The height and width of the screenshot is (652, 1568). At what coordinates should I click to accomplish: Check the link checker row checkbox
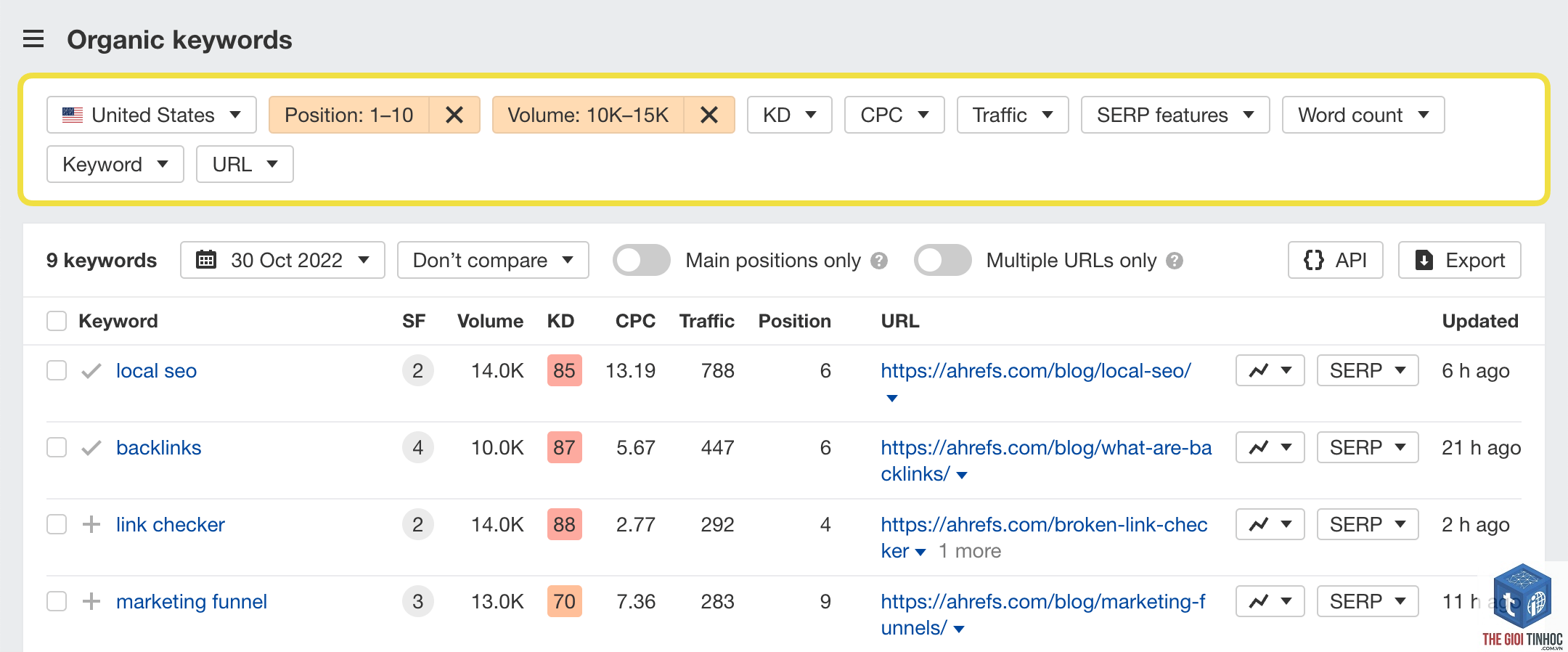[x=57, y=524]
